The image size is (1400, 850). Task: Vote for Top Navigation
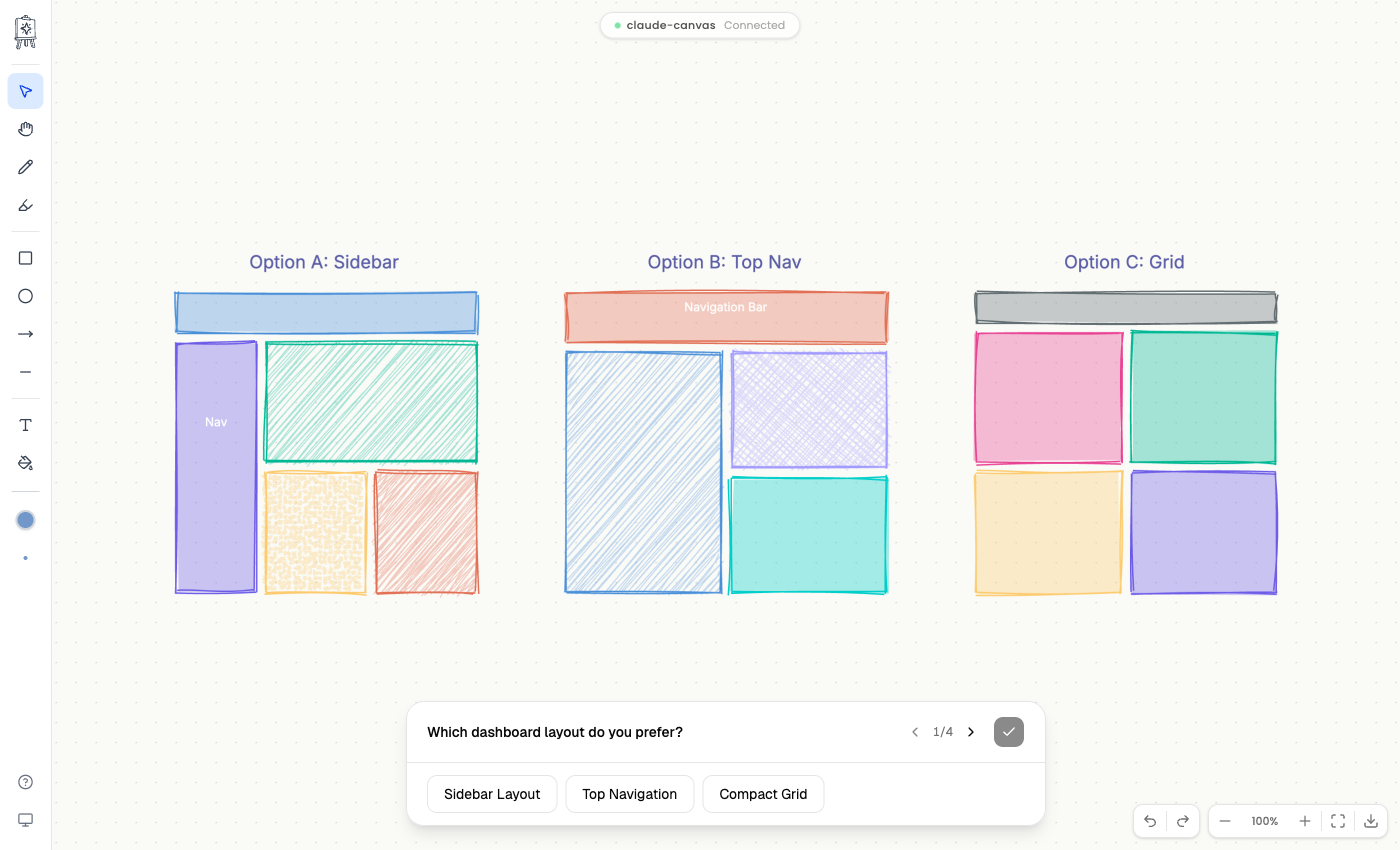(x=629, y=793)
